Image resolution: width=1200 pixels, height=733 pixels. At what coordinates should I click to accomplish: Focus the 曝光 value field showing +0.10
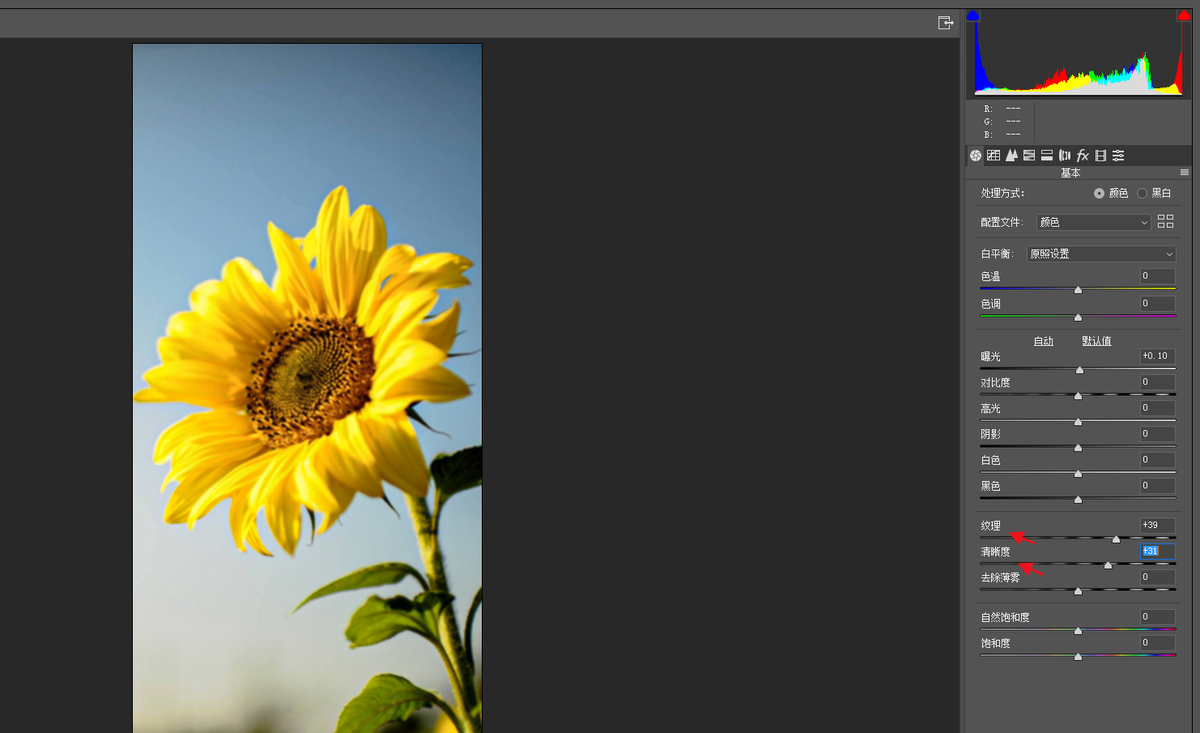(x=1158, y=356)
